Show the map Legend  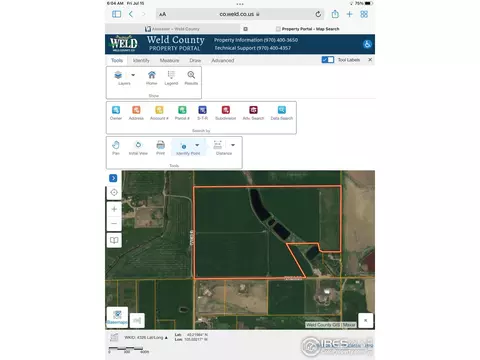coord(171,78)
